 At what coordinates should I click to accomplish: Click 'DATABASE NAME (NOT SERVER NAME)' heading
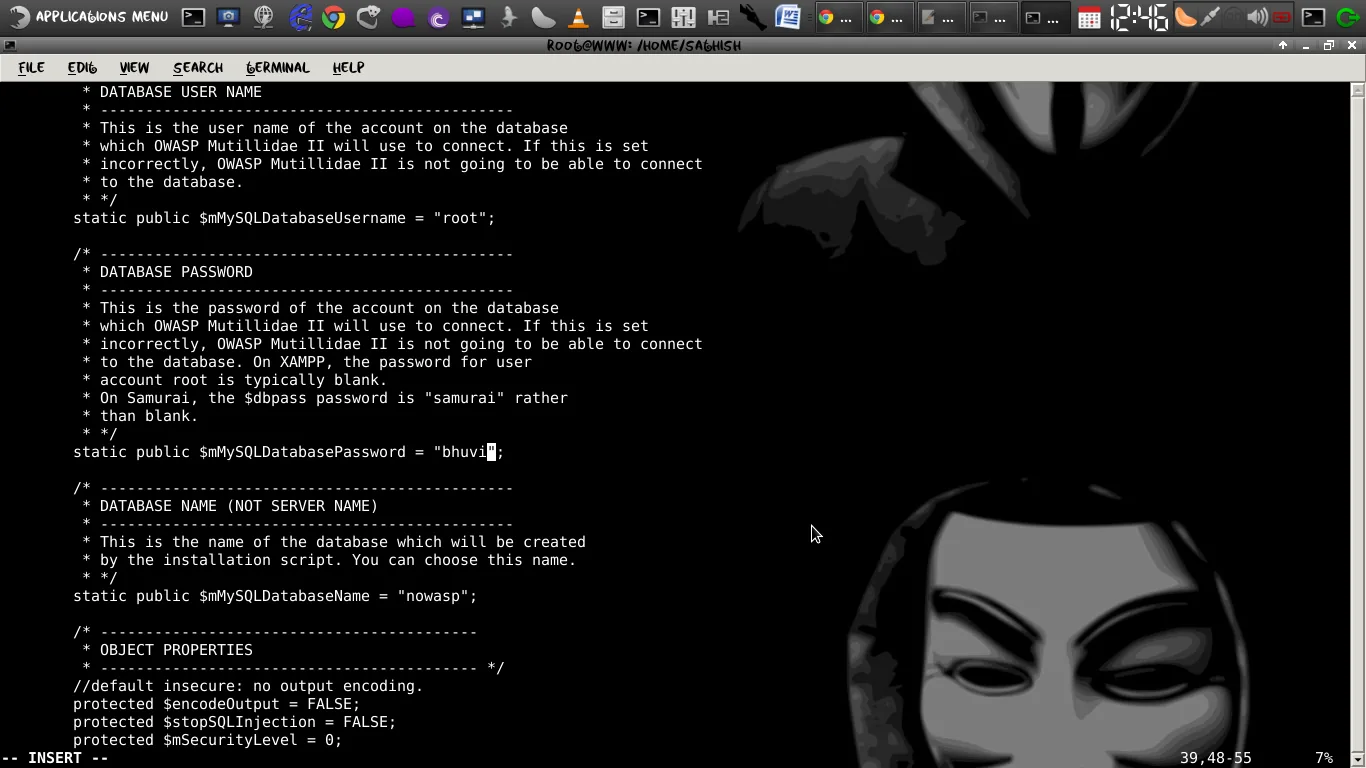point(239,506)
